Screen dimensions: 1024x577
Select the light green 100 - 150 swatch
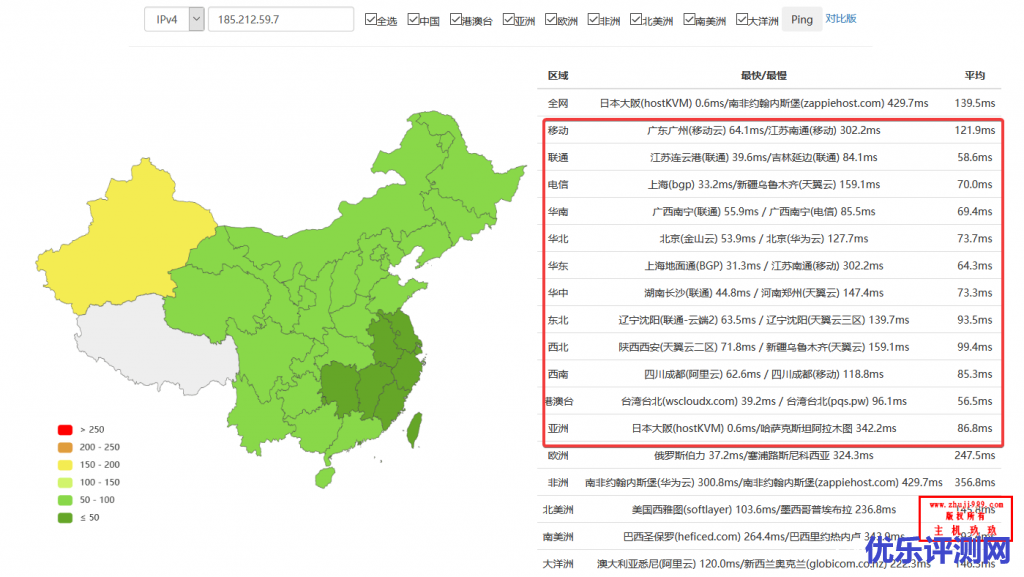65,482
